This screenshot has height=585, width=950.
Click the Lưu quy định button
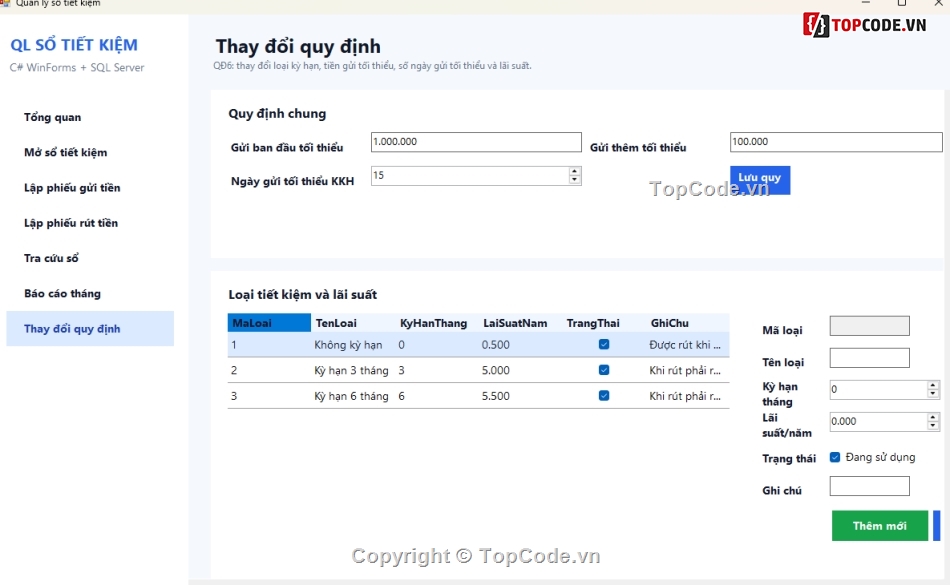coord(760,180)
